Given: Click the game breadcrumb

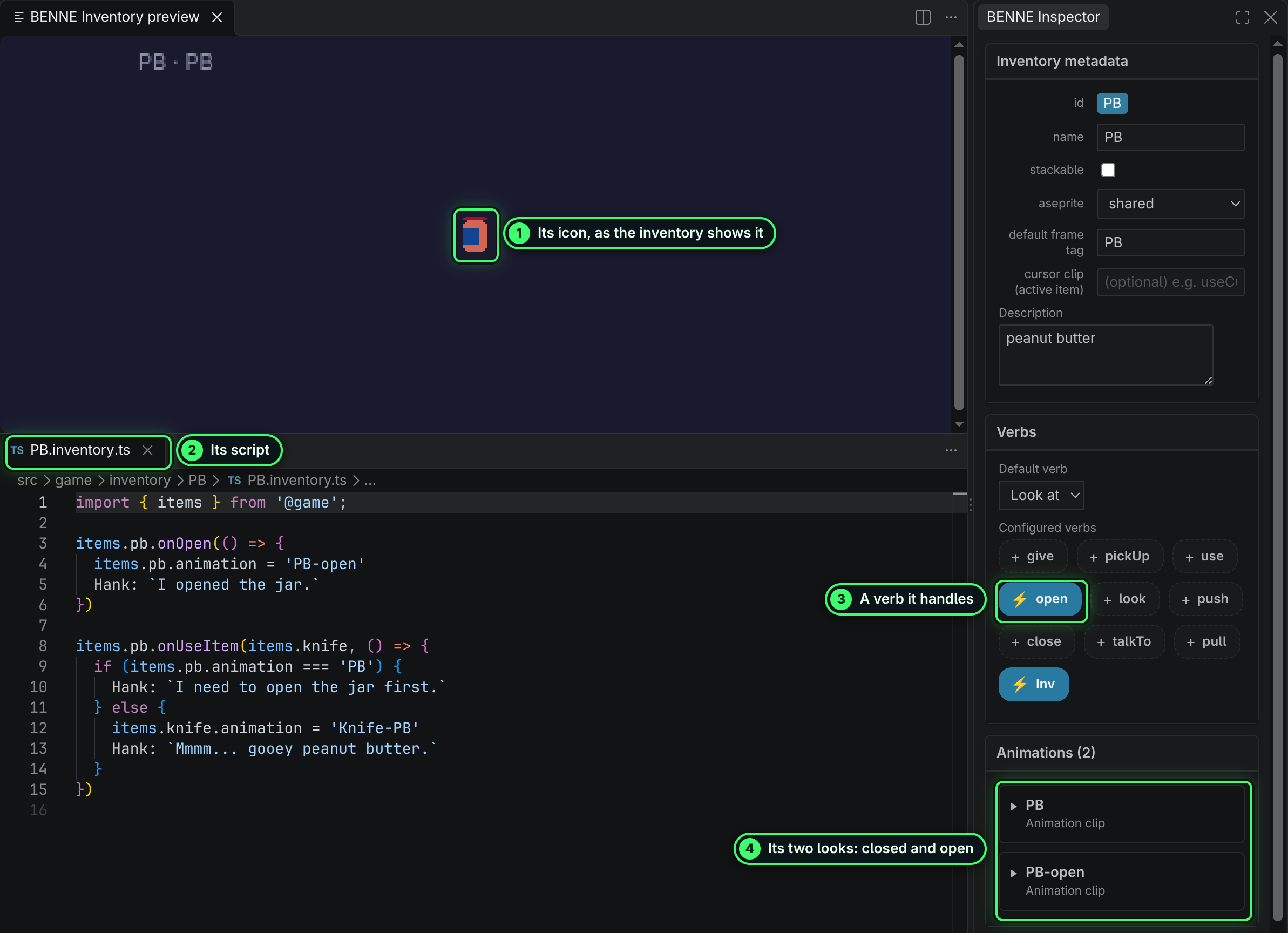Looking at the screenshot, I should pyautogui.click(x=73, y=481).
